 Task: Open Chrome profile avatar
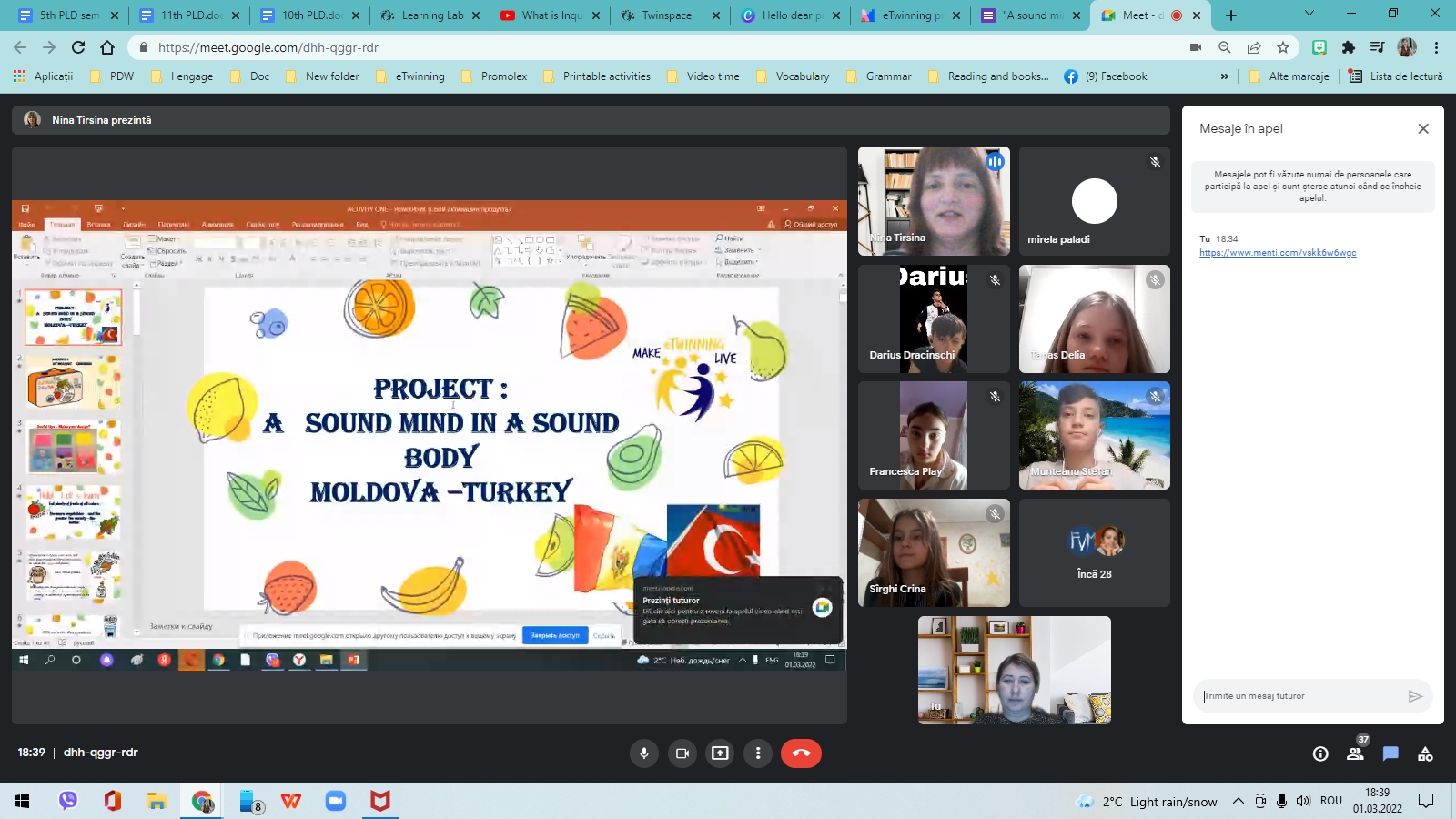tap(1407, 47)
